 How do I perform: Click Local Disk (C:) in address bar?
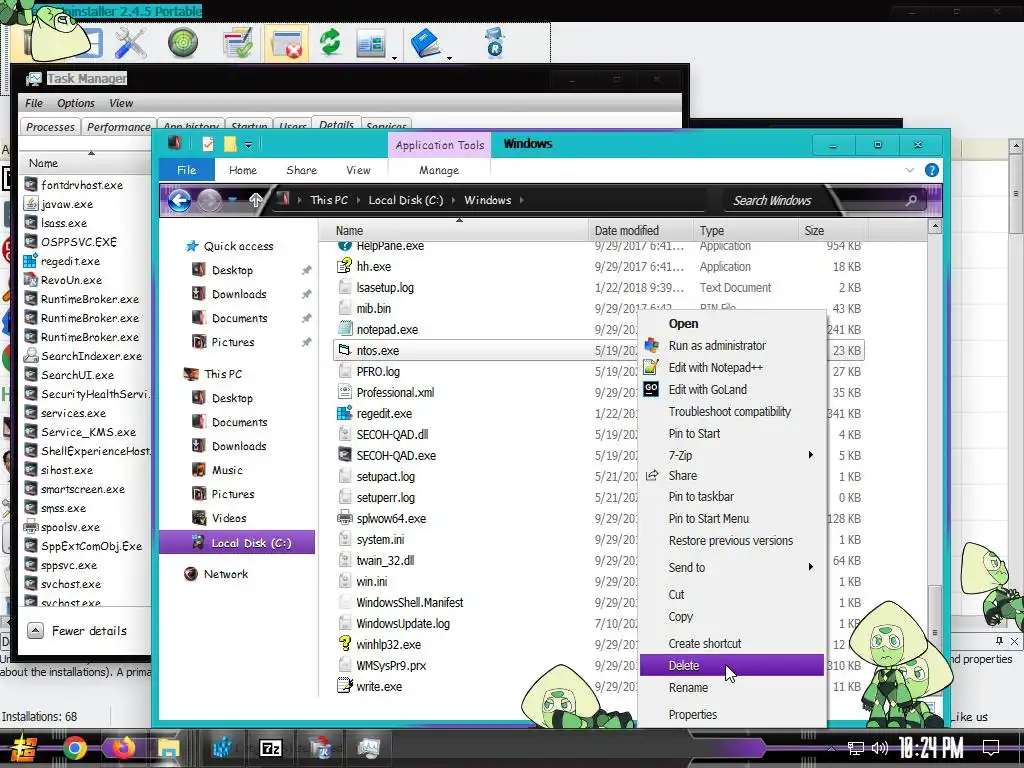pos(406,200)
